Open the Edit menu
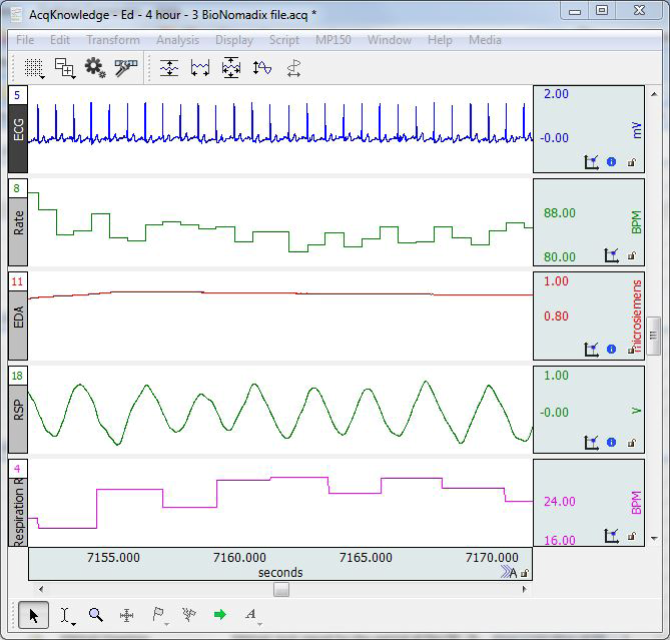 coord(60,40)
